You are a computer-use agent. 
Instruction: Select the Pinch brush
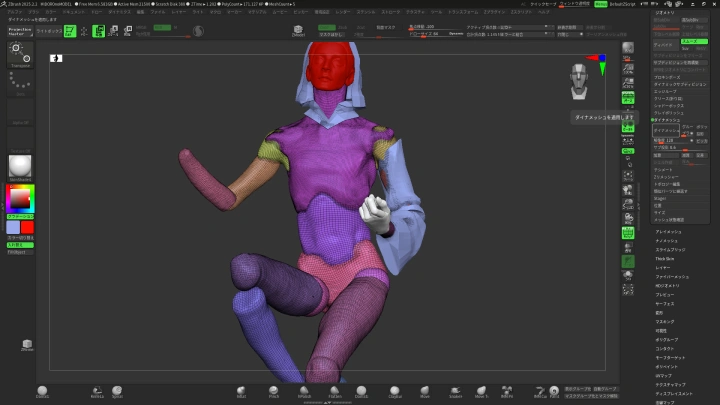click(x=274, y=392)
